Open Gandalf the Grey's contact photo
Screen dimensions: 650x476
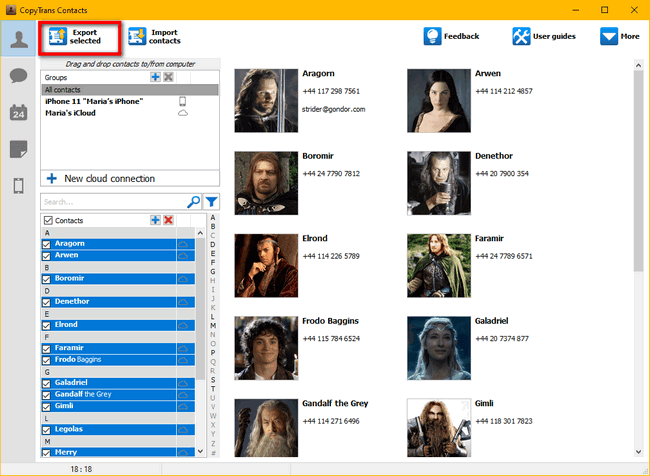point(266,428)
